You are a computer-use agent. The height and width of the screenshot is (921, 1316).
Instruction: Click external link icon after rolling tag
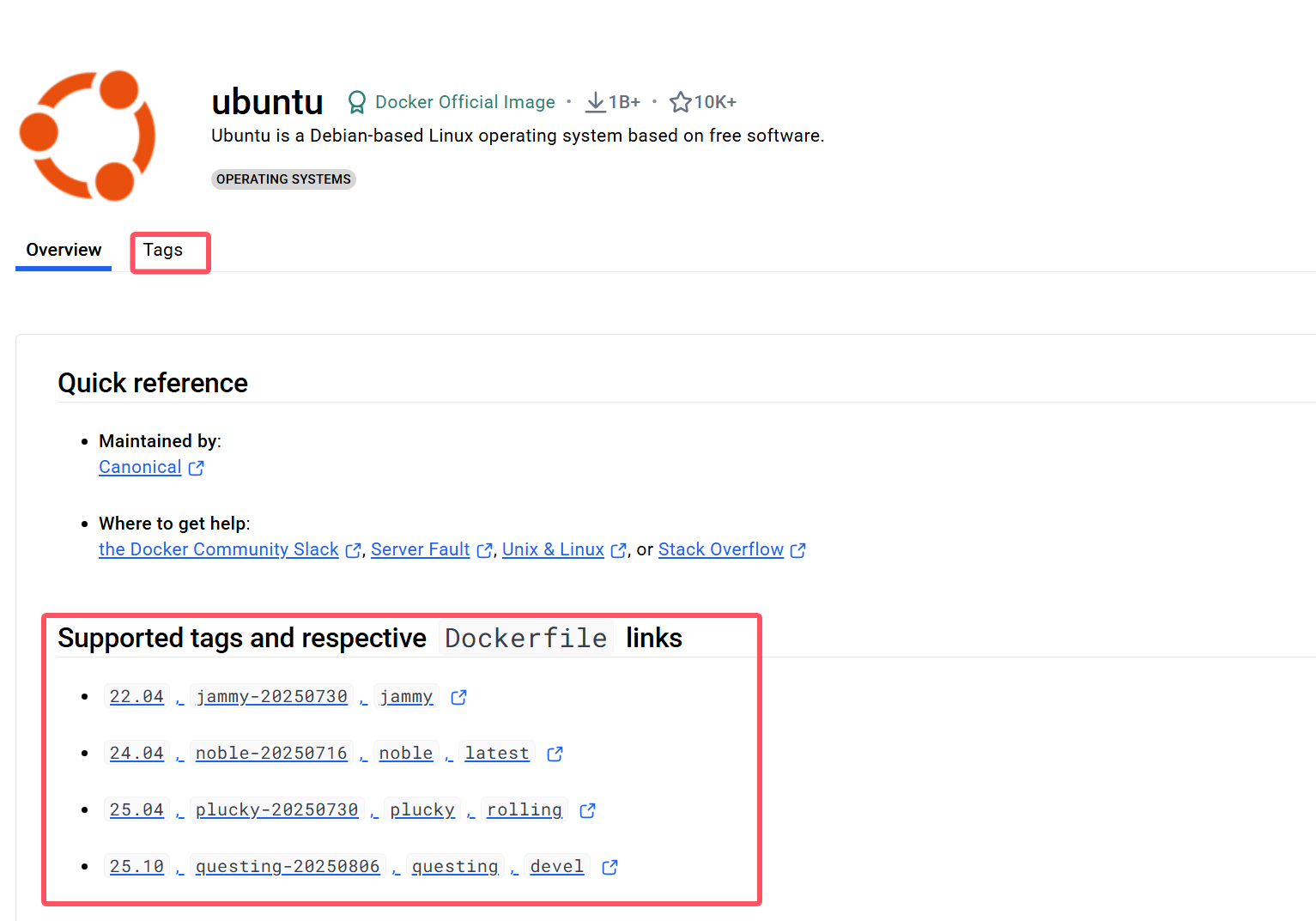588,810
